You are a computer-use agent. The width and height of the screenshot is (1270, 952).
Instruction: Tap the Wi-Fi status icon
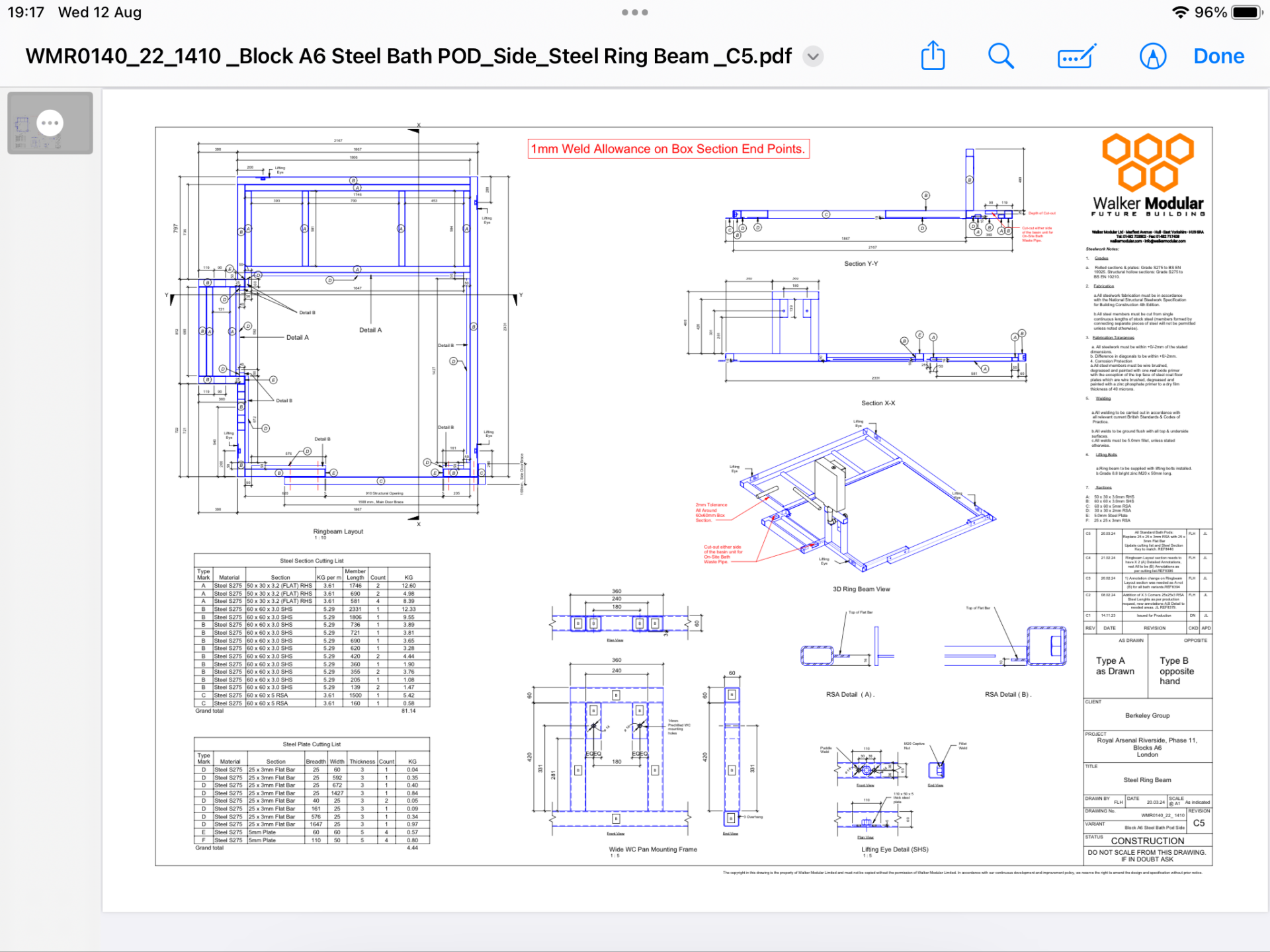pos(1179,13)
